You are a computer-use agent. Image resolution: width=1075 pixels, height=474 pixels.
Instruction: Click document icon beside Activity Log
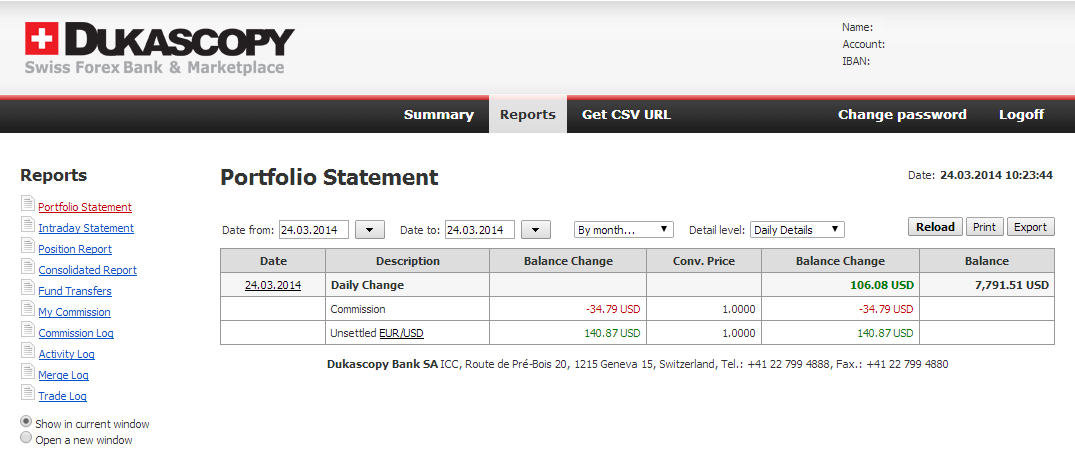pyautogui.click(x=27, y=351)
